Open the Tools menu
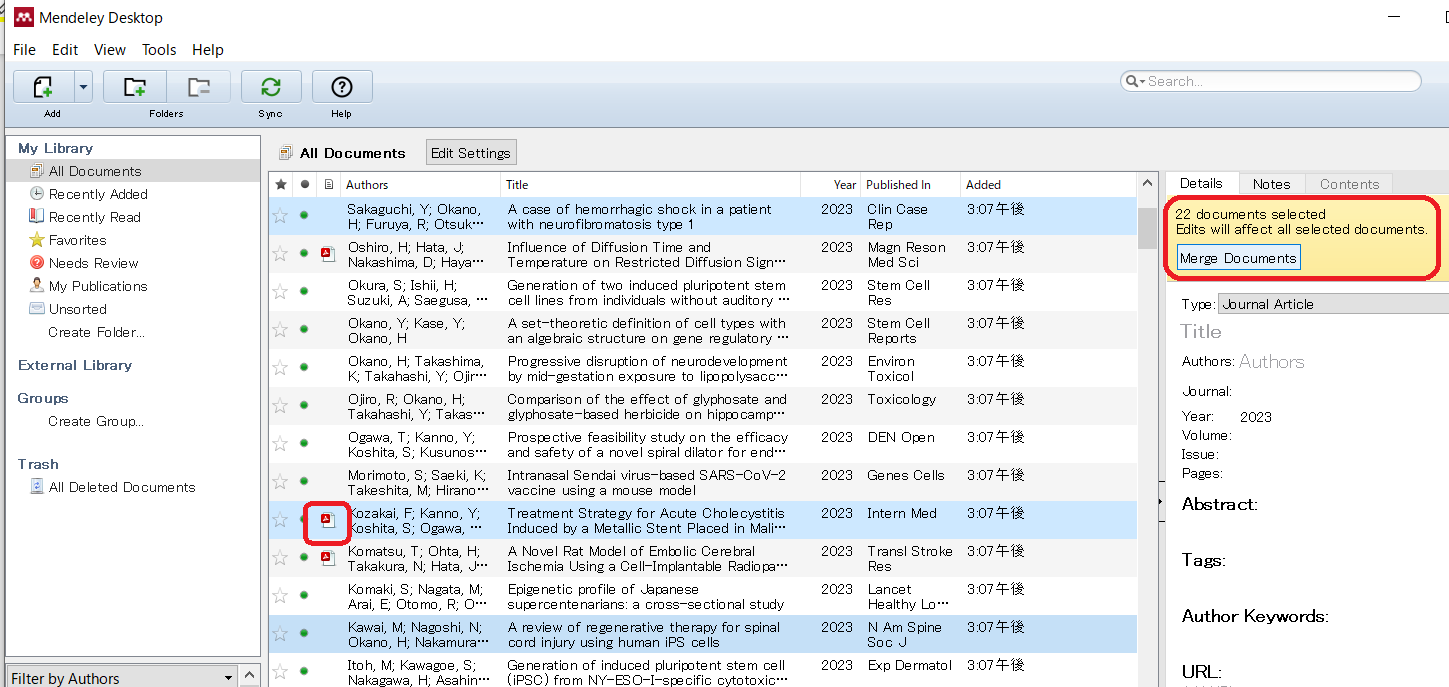 click(159, 49)
